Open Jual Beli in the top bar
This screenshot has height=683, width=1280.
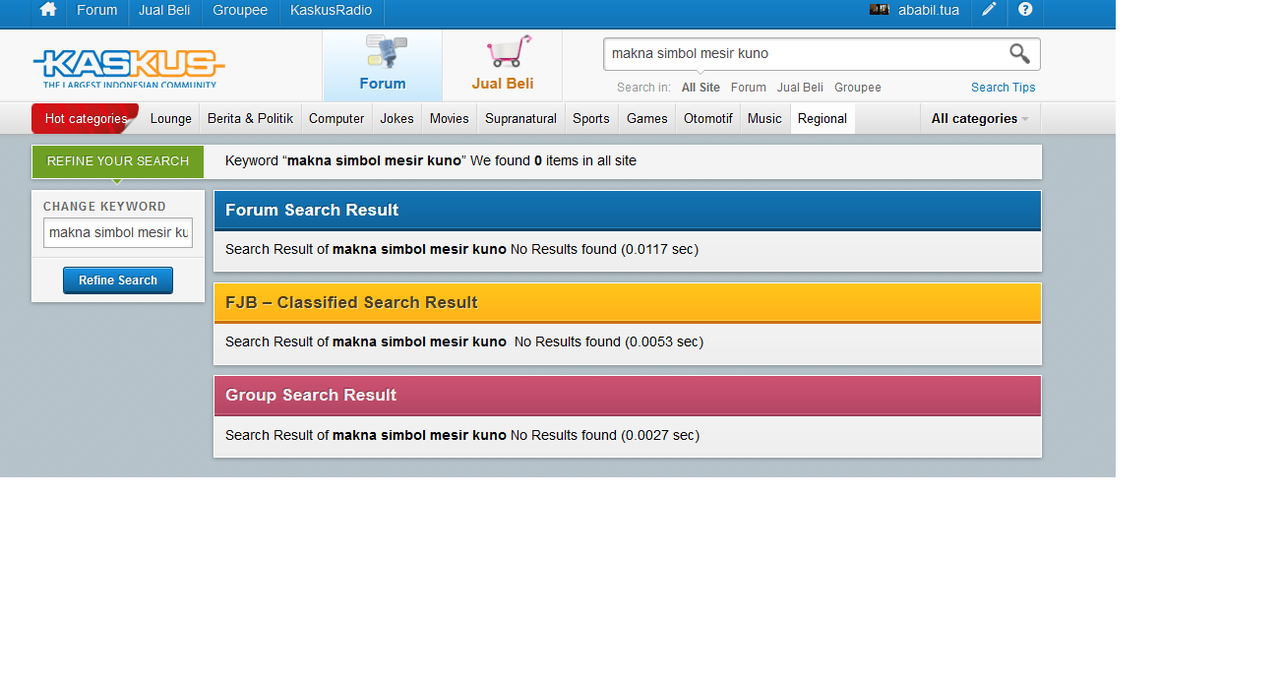point(164,10)
